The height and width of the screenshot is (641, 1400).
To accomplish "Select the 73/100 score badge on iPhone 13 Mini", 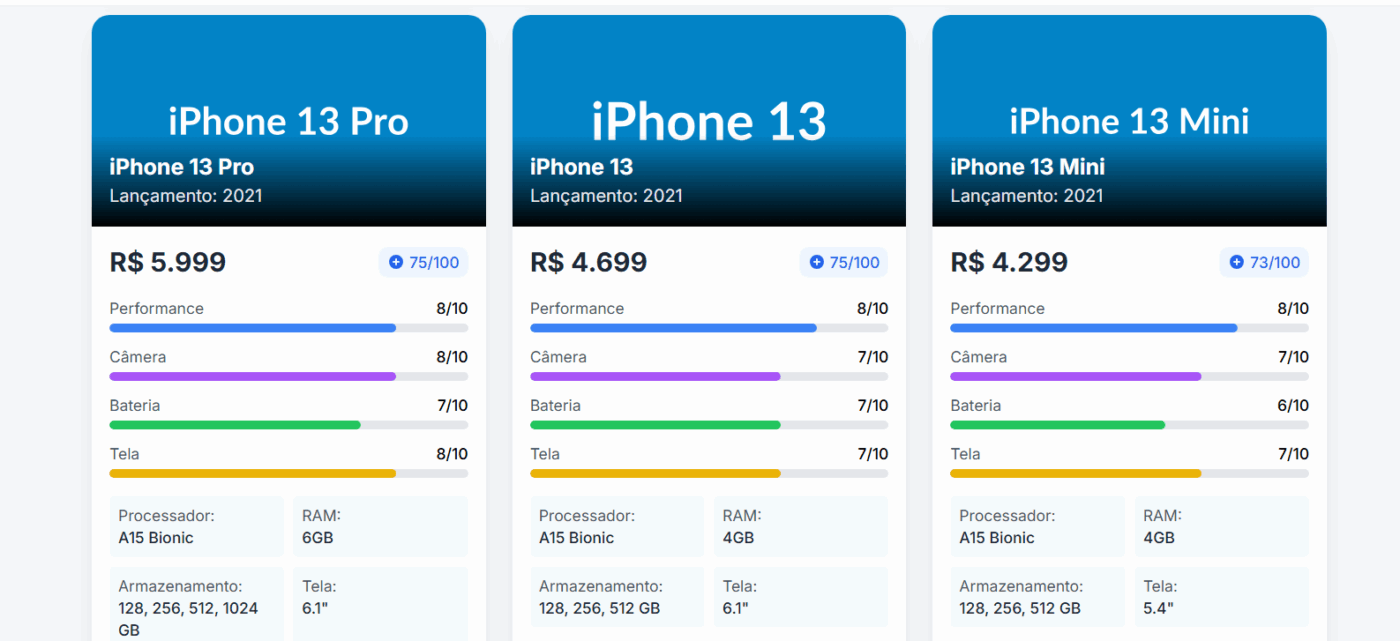I will click(x=1264, y=263).
